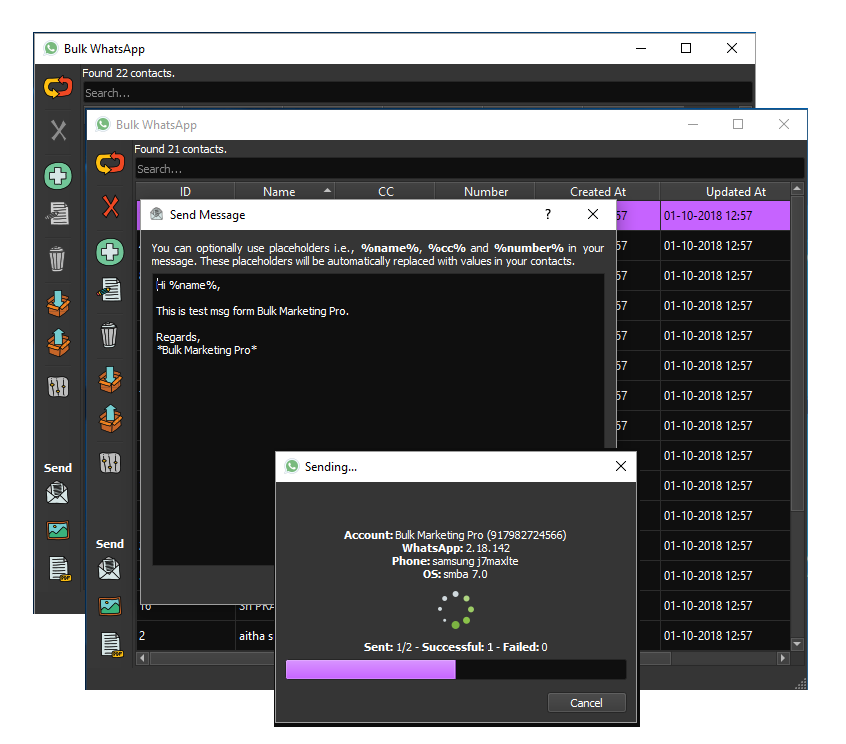Click the purple sending progress bar
This screenshot has width=846, height=744.
(370, 669)
